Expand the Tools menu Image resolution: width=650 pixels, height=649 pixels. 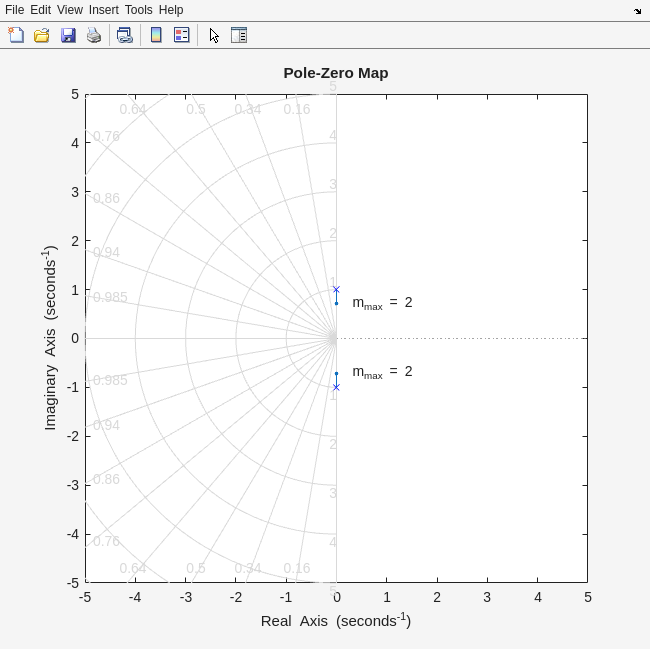(138, 10)
